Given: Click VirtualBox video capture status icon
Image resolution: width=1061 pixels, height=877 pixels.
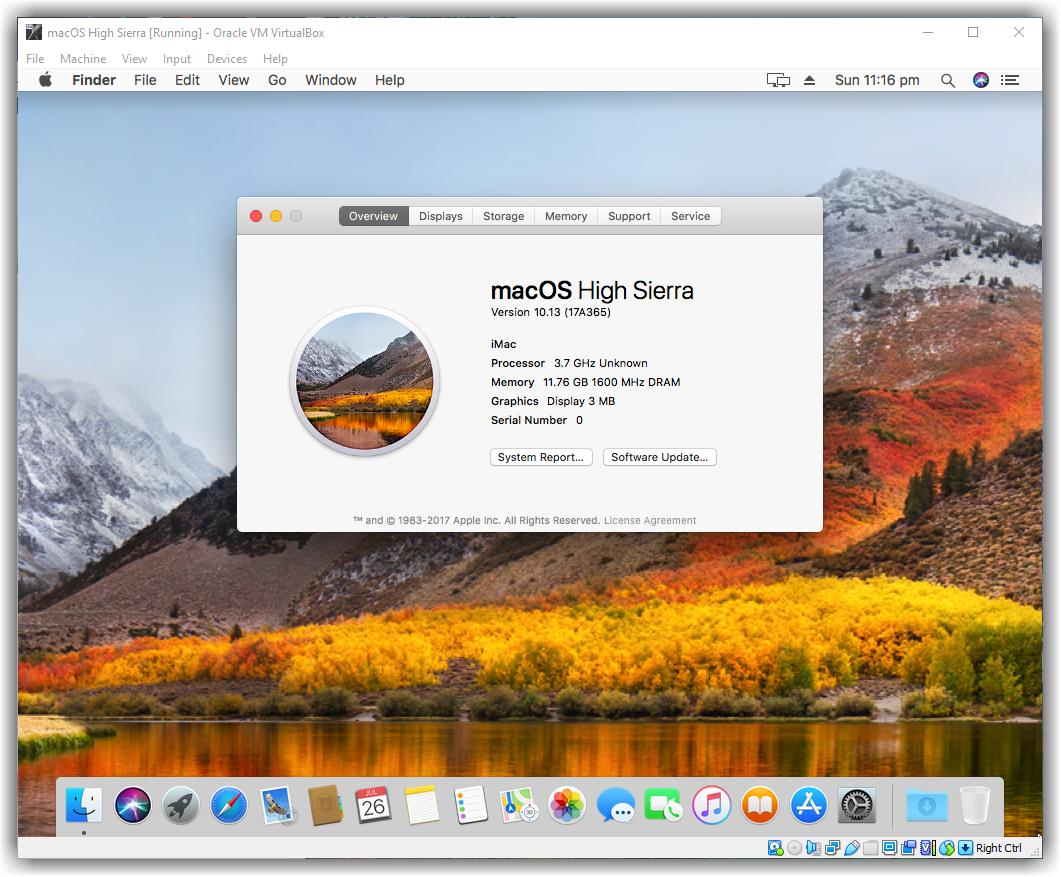Looking at the screenshot, I should [909, 848].
